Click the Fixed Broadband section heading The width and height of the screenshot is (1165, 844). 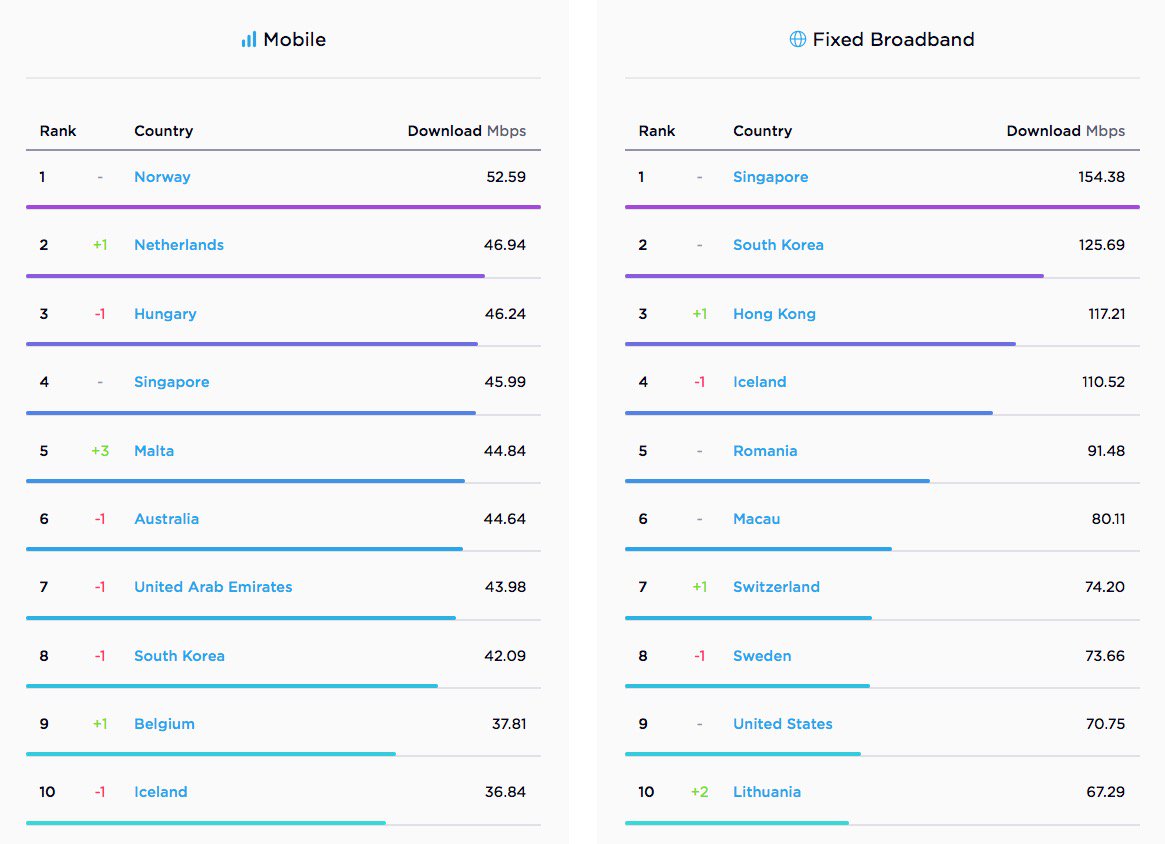click(x=893, y=40)
